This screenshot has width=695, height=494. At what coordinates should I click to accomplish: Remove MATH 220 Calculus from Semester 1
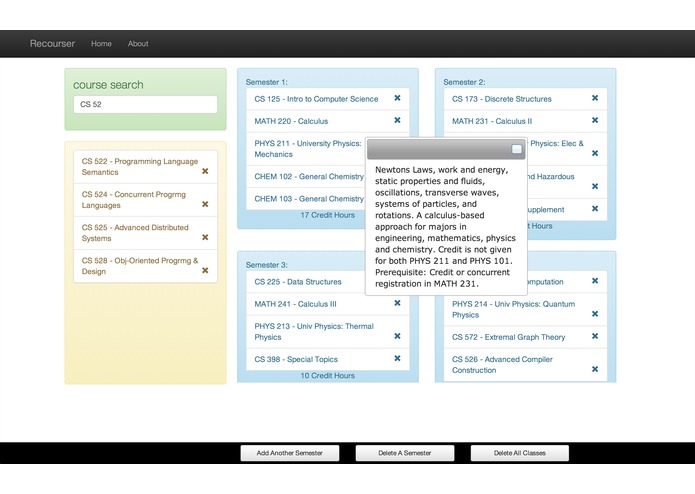pyautogui.click(x=397, y=120)
